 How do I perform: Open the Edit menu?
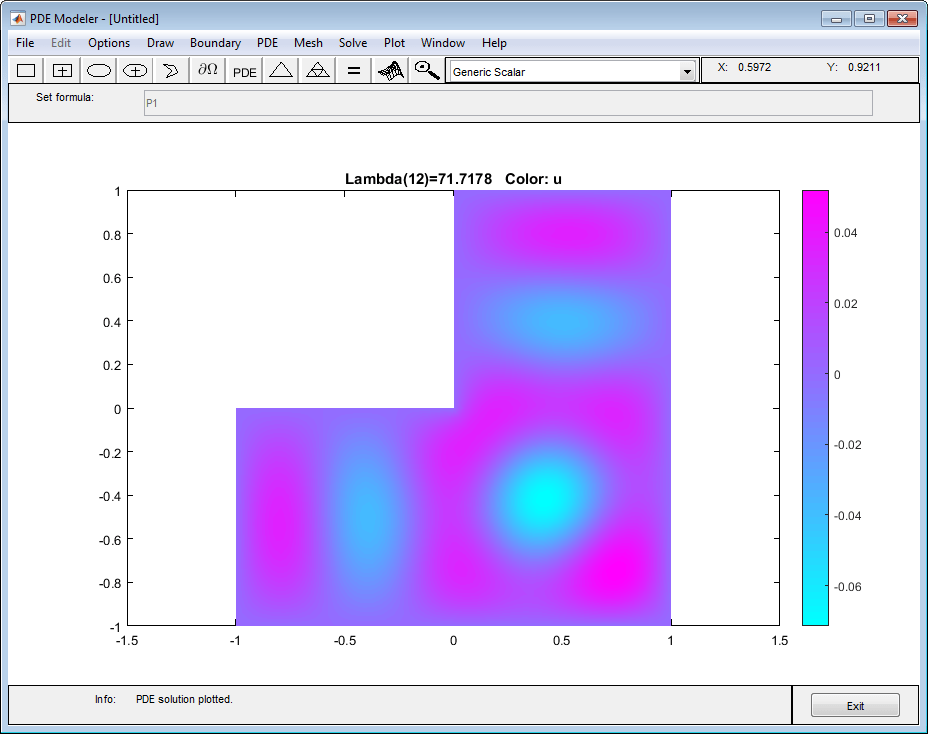pos(61,43)
